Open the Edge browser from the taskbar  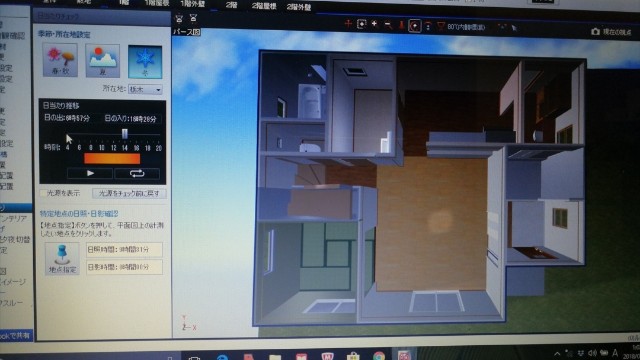coord(222,358)
